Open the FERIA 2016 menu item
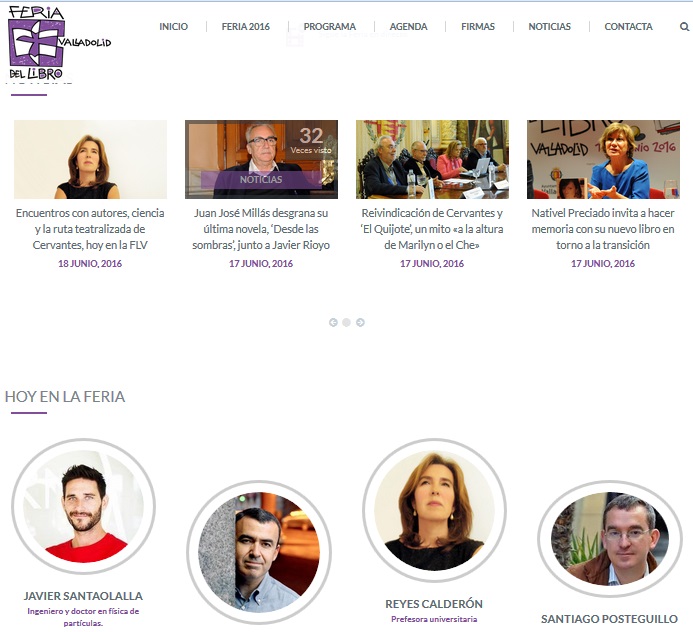Image resolution: width=693 pixels, height=632 pixels. tap(245, 27)
